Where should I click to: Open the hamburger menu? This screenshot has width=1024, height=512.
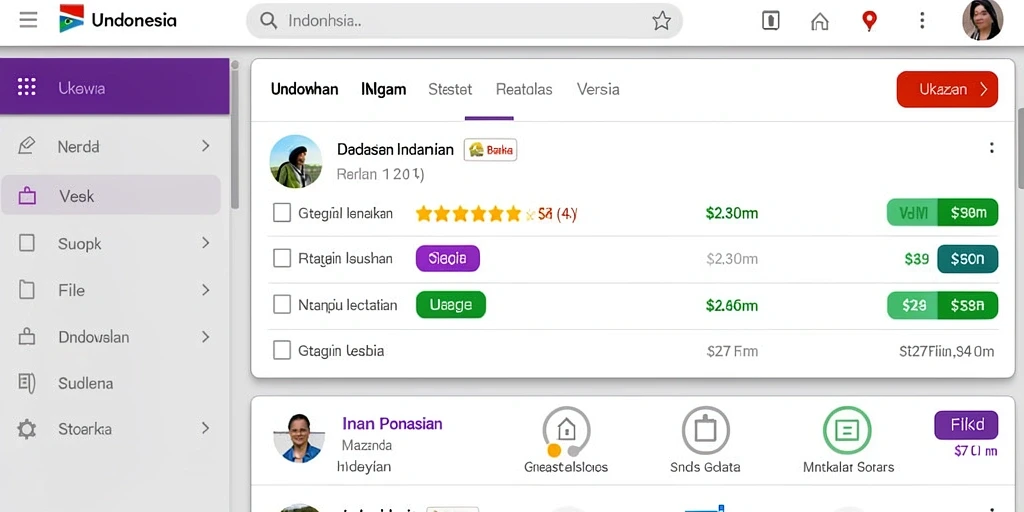pyautogui.click(x=28, y=20)
